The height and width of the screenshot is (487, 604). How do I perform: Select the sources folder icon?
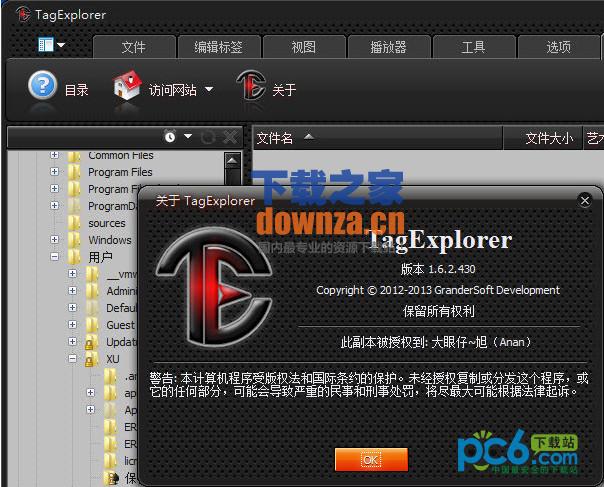[74, 223]
